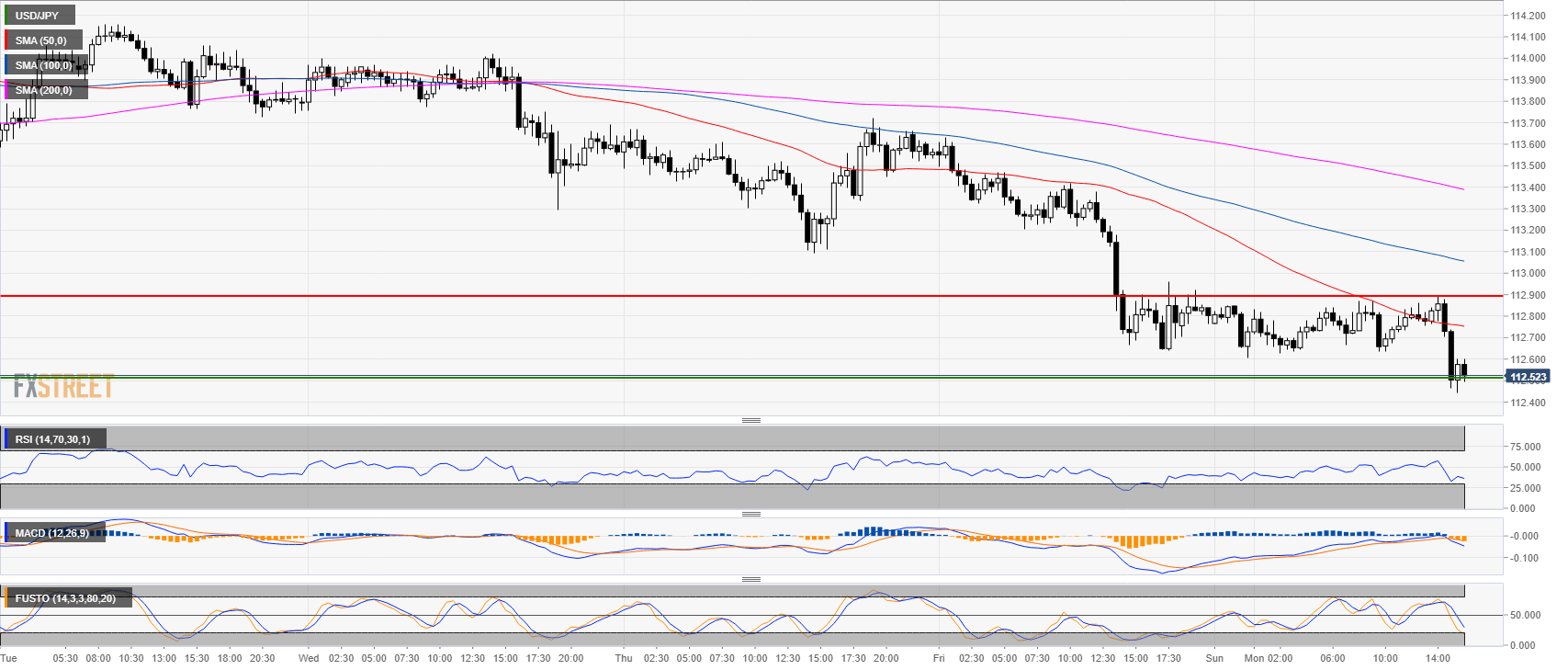Open the FUSTO (14,3,3,80,20) indicator label
This screenshot has height=670, width=1568.
(65, 598)
